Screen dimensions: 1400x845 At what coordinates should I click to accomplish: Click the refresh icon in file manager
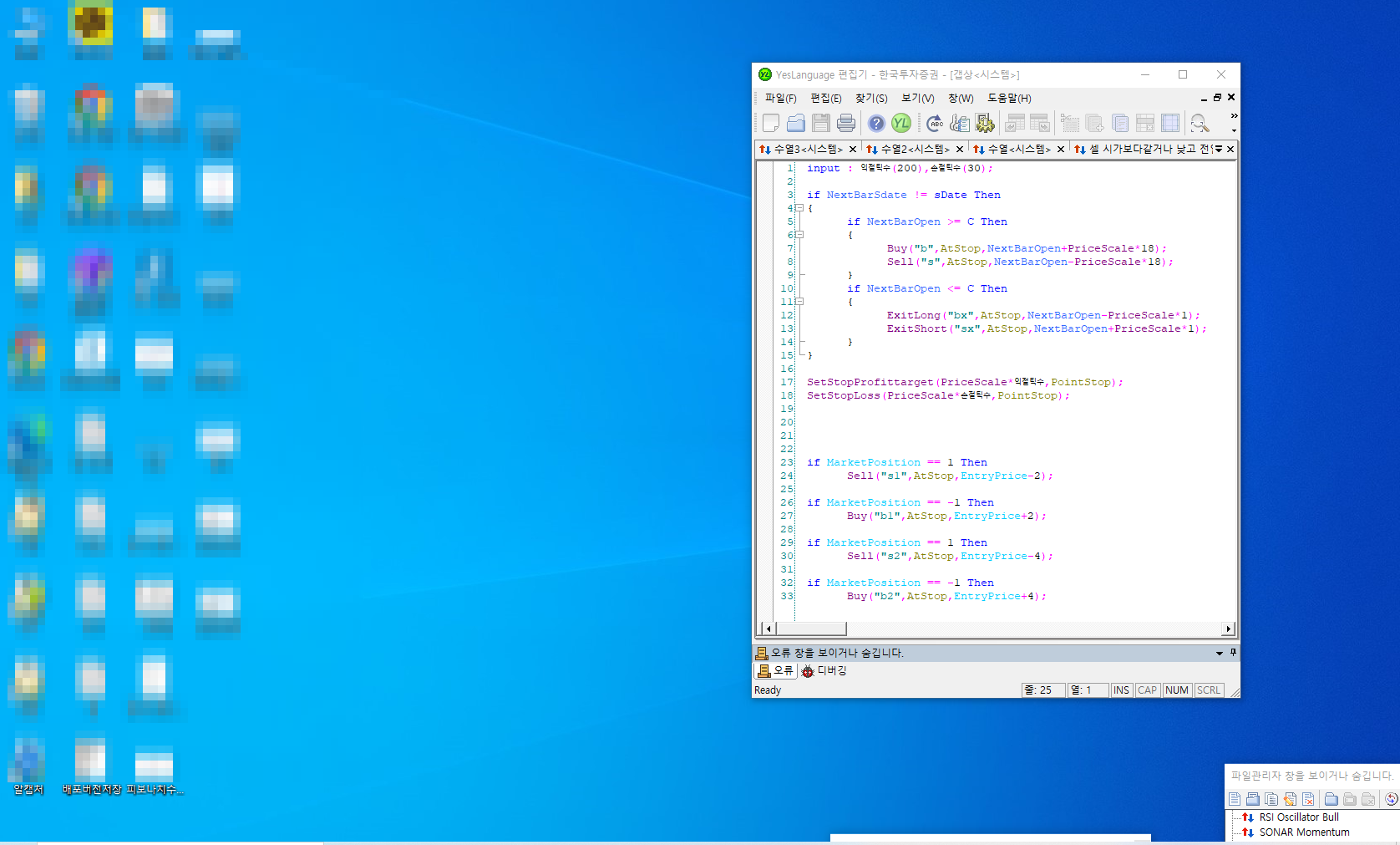point(1391,799)
